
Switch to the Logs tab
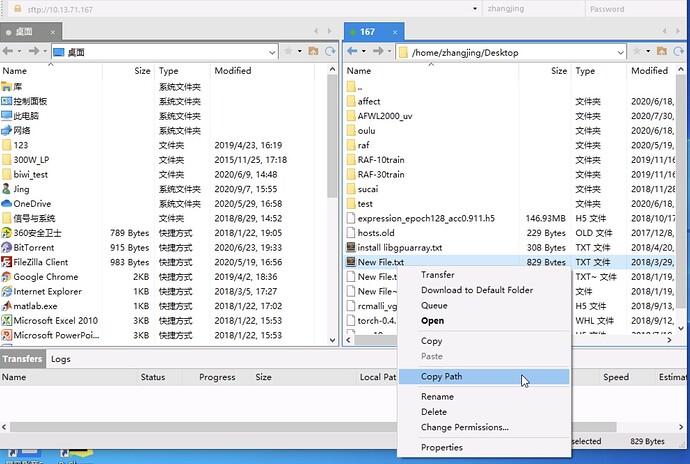click(61, 359)
